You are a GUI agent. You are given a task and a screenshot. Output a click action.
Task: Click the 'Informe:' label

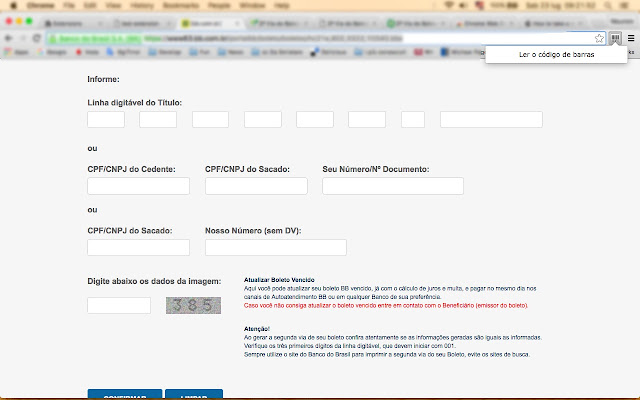pos(103,79)
